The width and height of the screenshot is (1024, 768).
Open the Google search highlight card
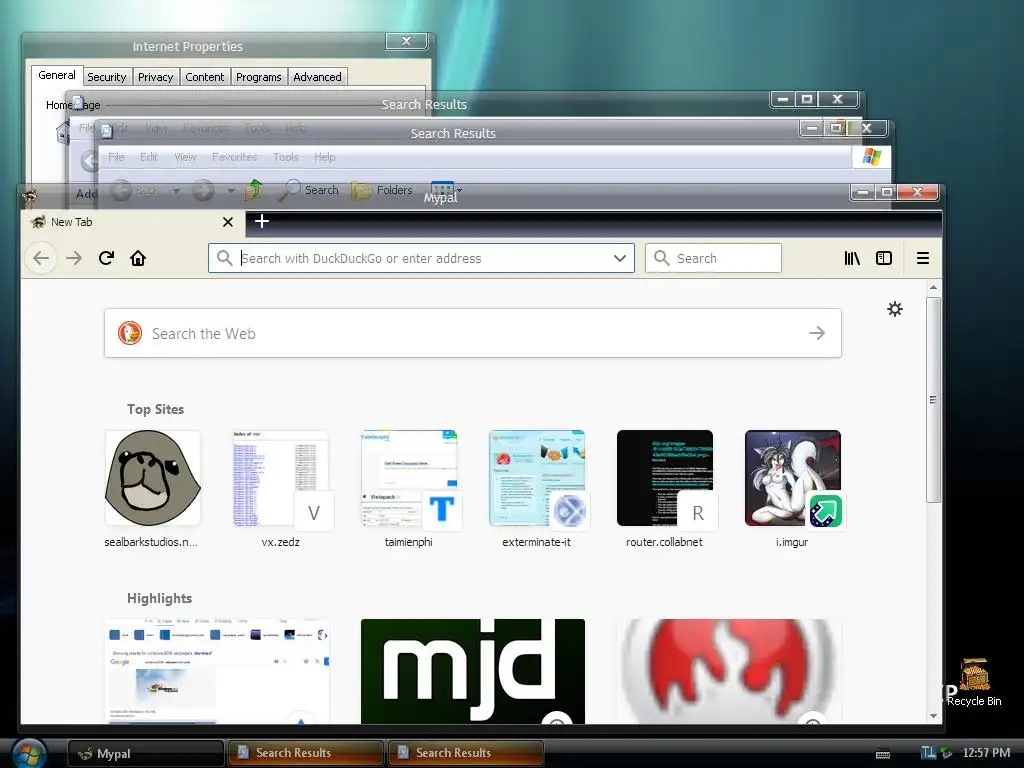click(x=217, y=671)
